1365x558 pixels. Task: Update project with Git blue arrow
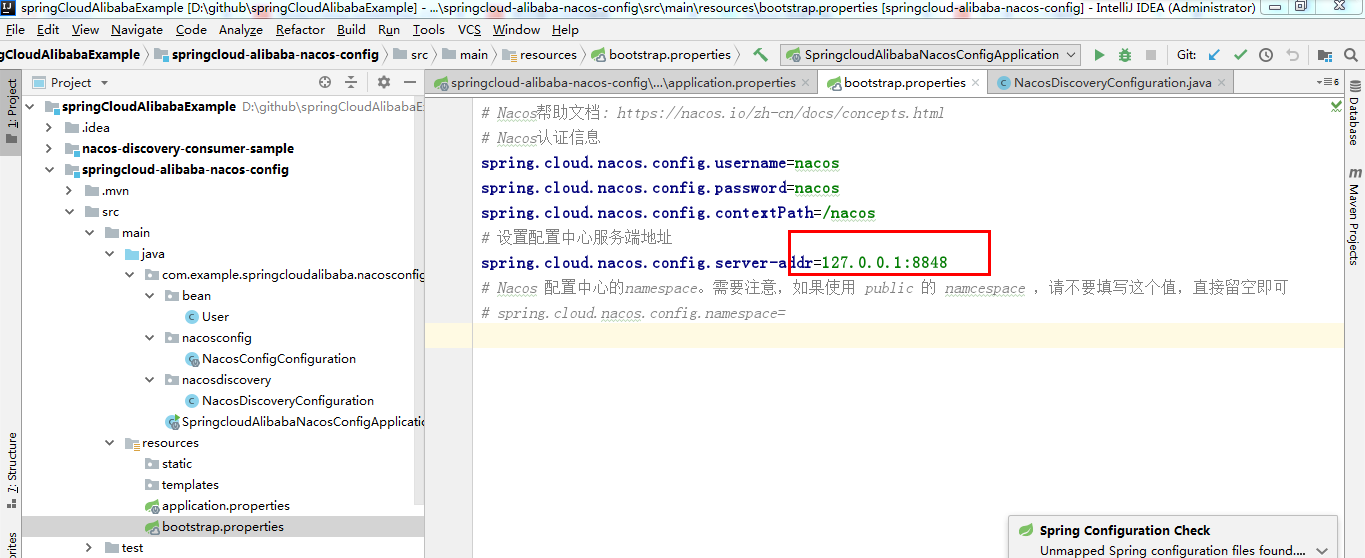1214,55
